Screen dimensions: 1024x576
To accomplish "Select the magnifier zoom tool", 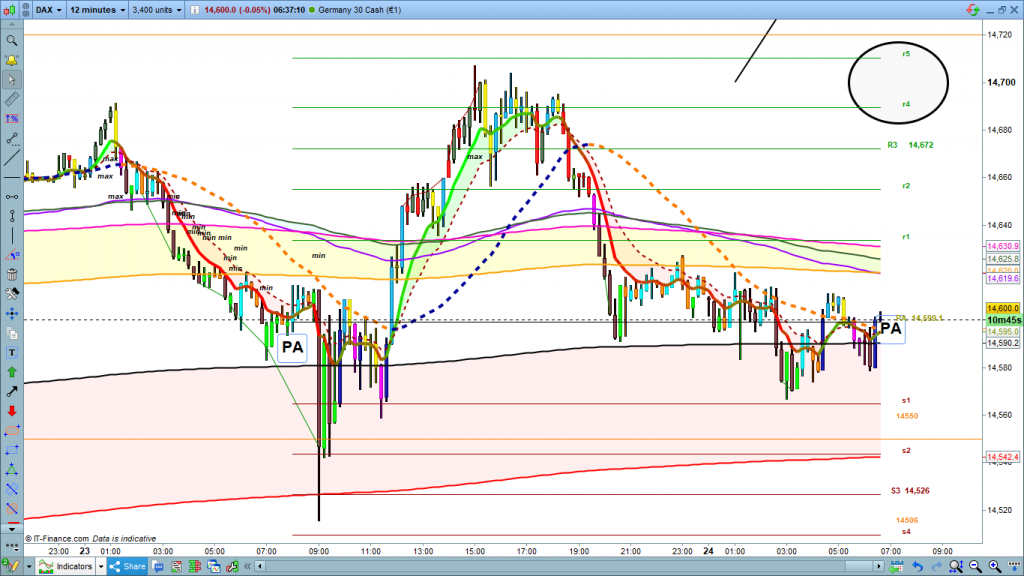I will 12,41.
